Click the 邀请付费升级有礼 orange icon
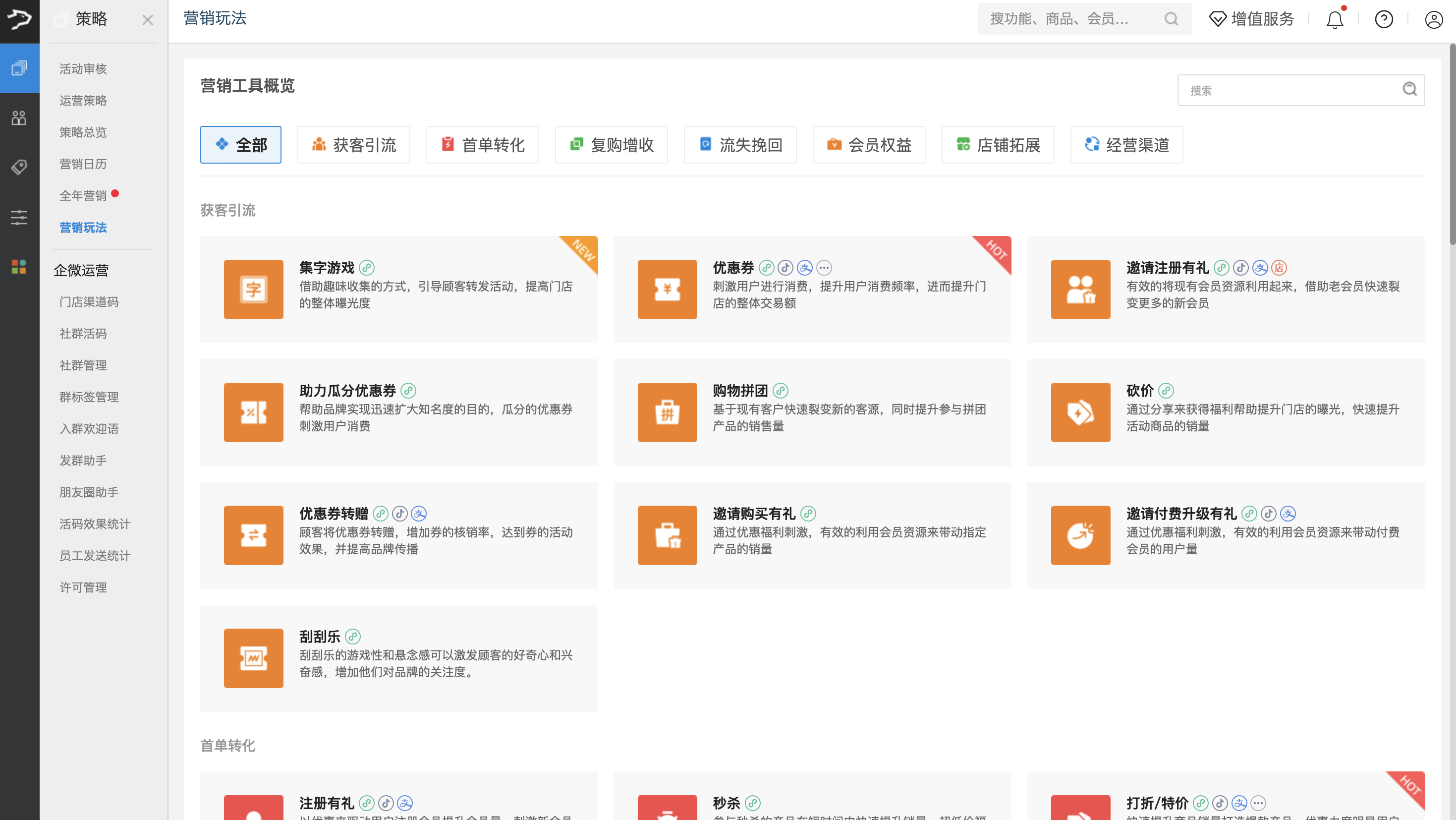This screenshot has height=820, width=1456. tap(1081, 535)
